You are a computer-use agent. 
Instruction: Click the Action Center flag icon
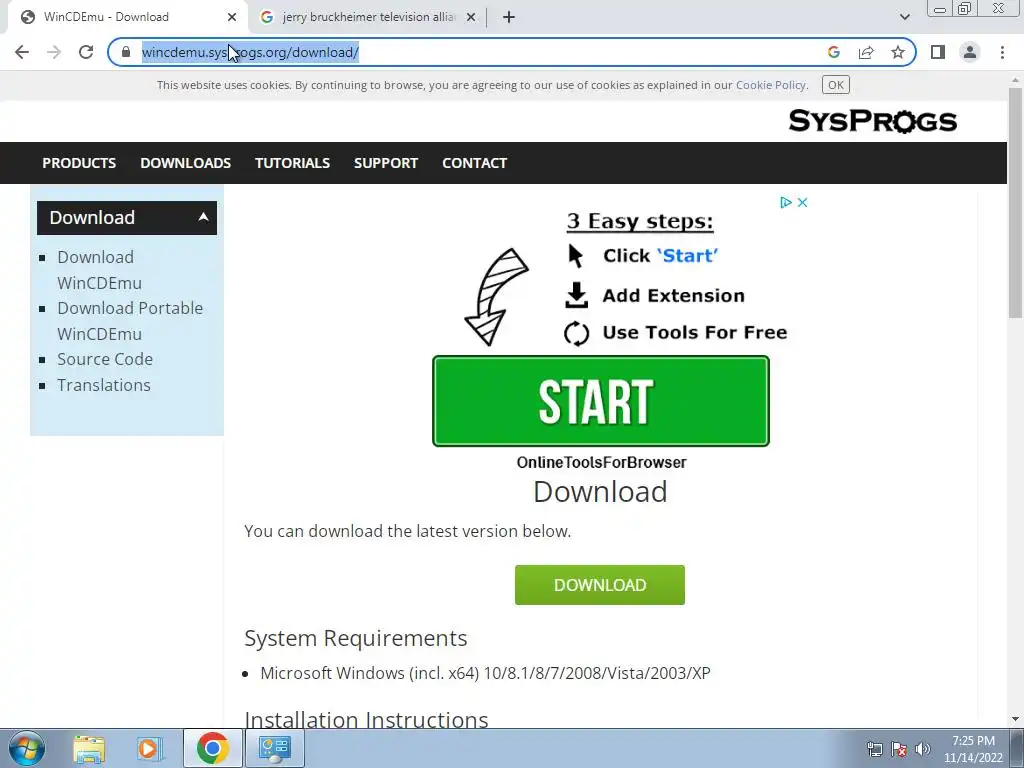(899, 749)
